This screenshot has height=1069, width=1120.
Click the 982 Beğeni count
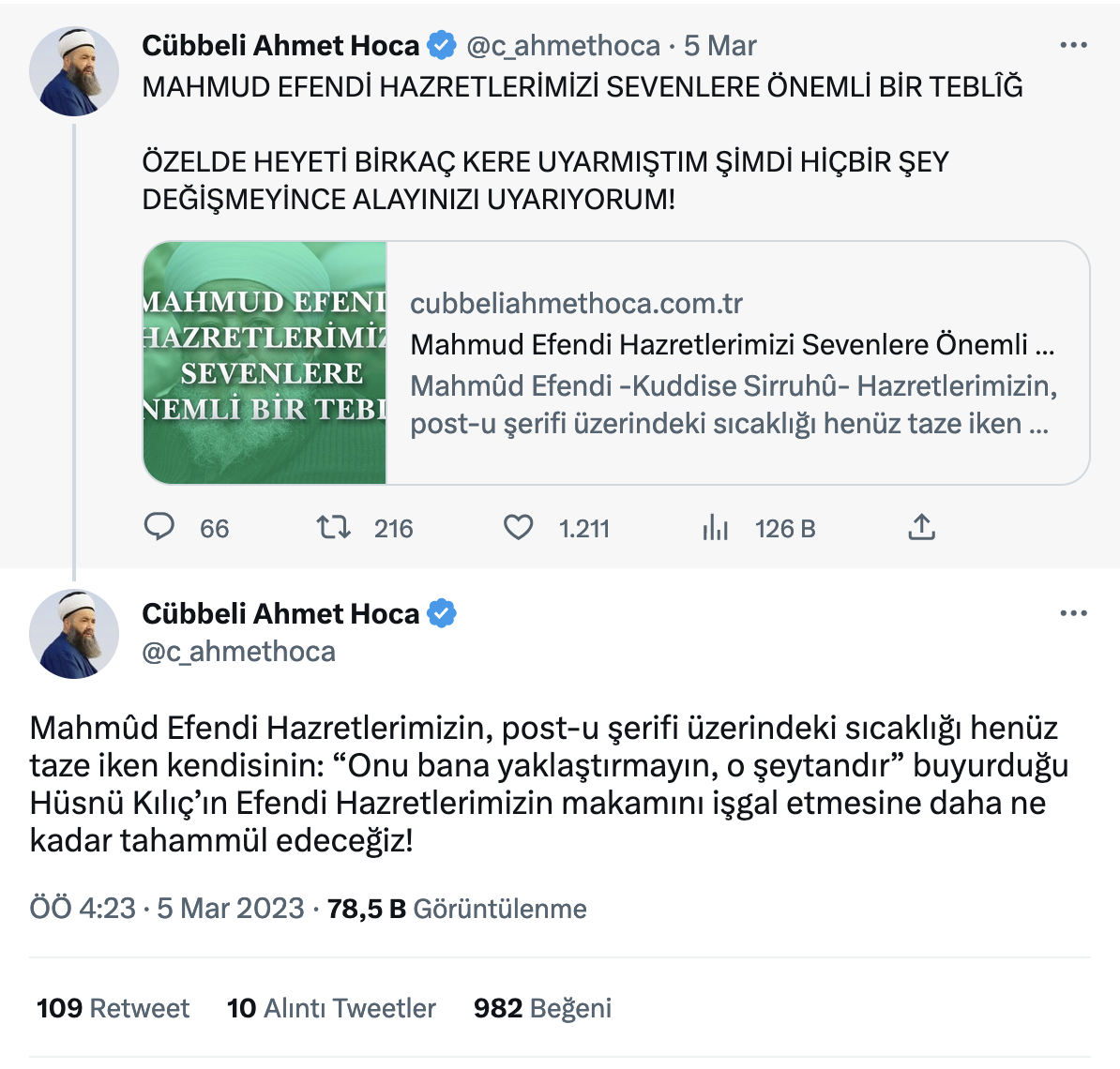pyautogui.click(x=544, y=1007)
